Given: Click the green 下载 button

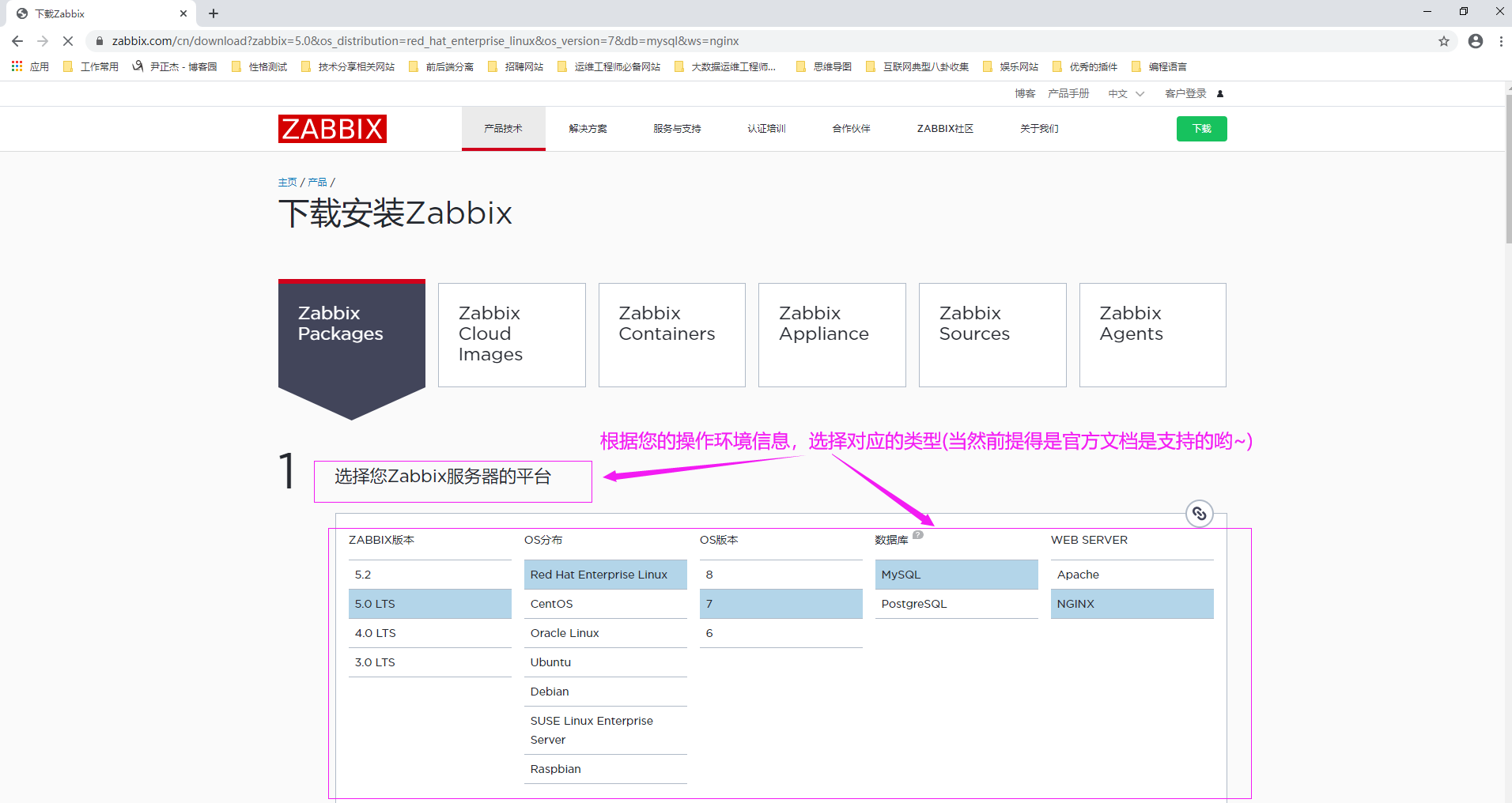Looking at the screenshot, I should (1201, 128).
